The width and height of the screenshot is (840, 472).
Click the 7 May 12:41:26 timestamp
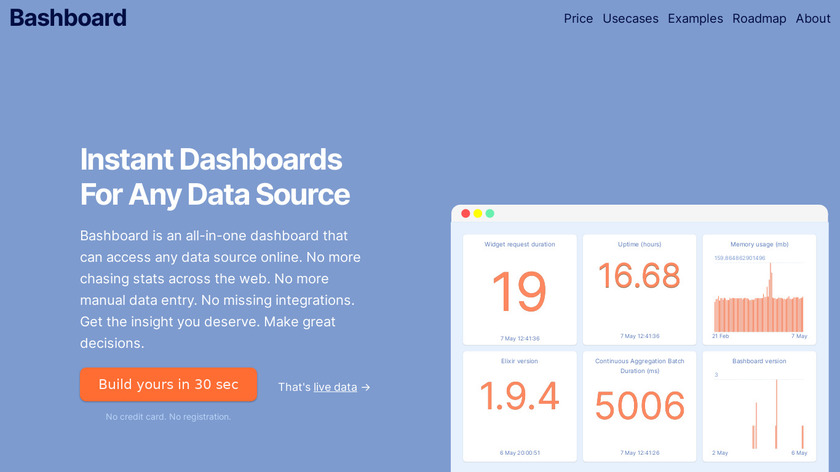click(640, 453)
